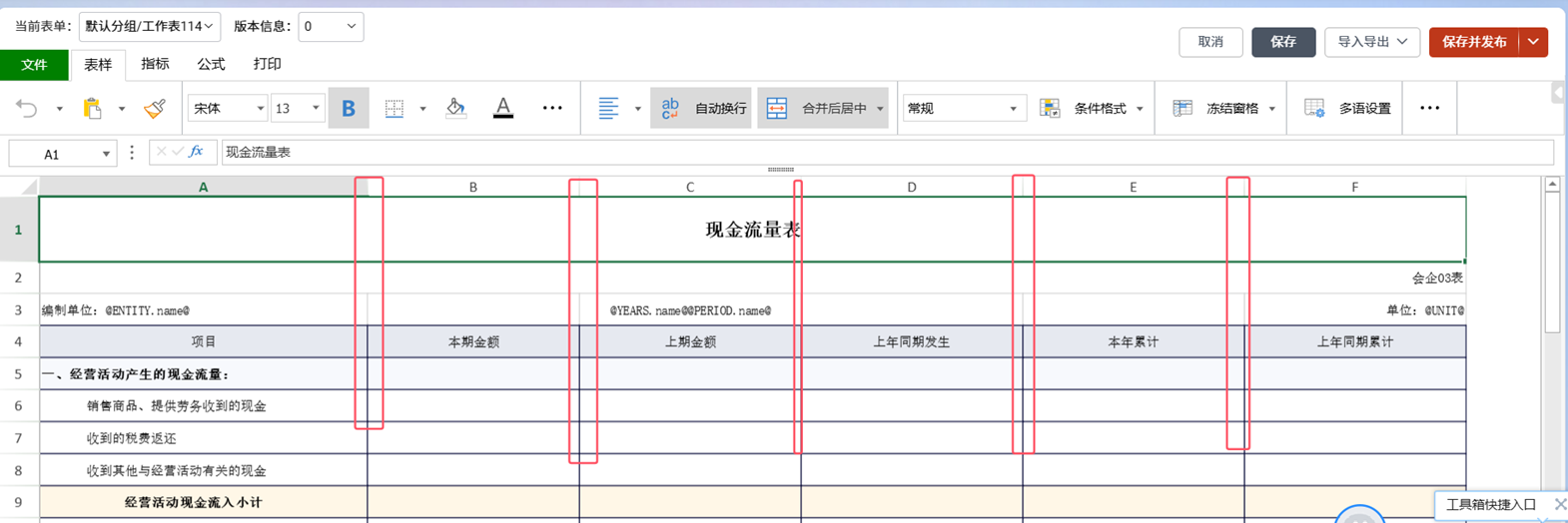
Task: Click the select-all corner of the grid
Action: pos(20,187)
